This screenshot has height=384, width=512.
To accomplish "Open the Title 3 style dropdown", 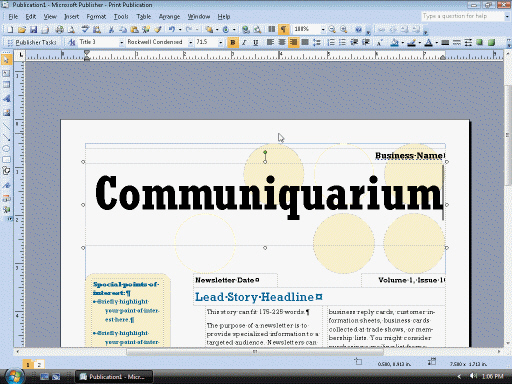I will click(121, 42).
